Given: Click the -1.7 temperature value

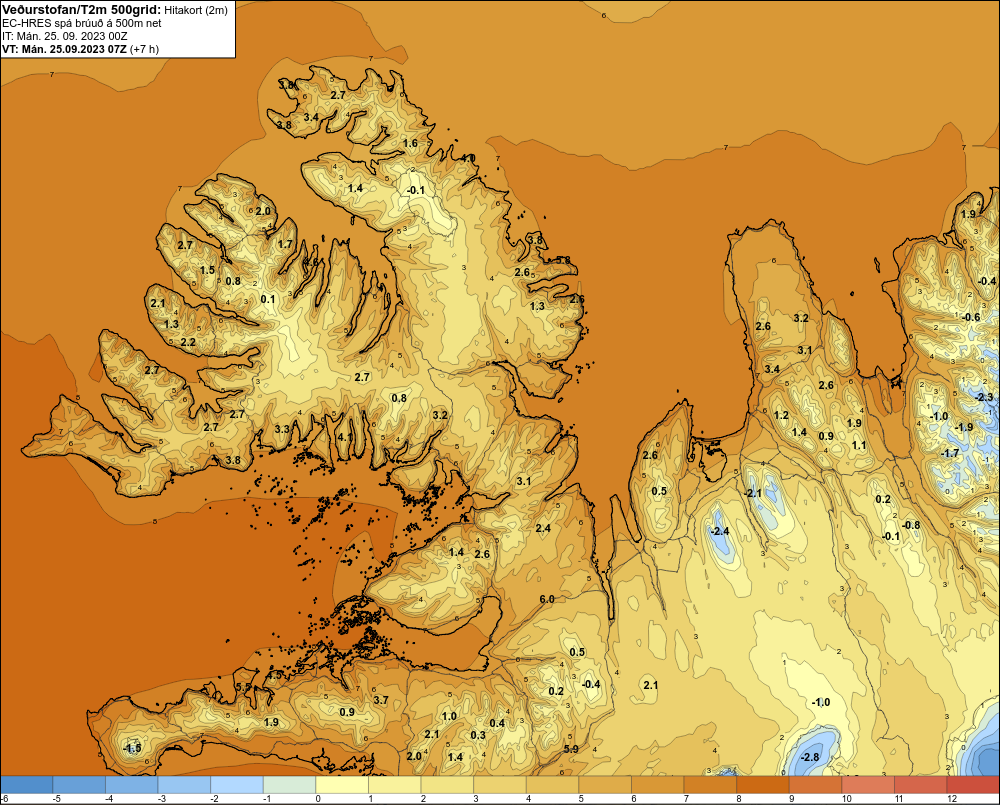Looking at the screenshot, I should (x=950, y=453).
